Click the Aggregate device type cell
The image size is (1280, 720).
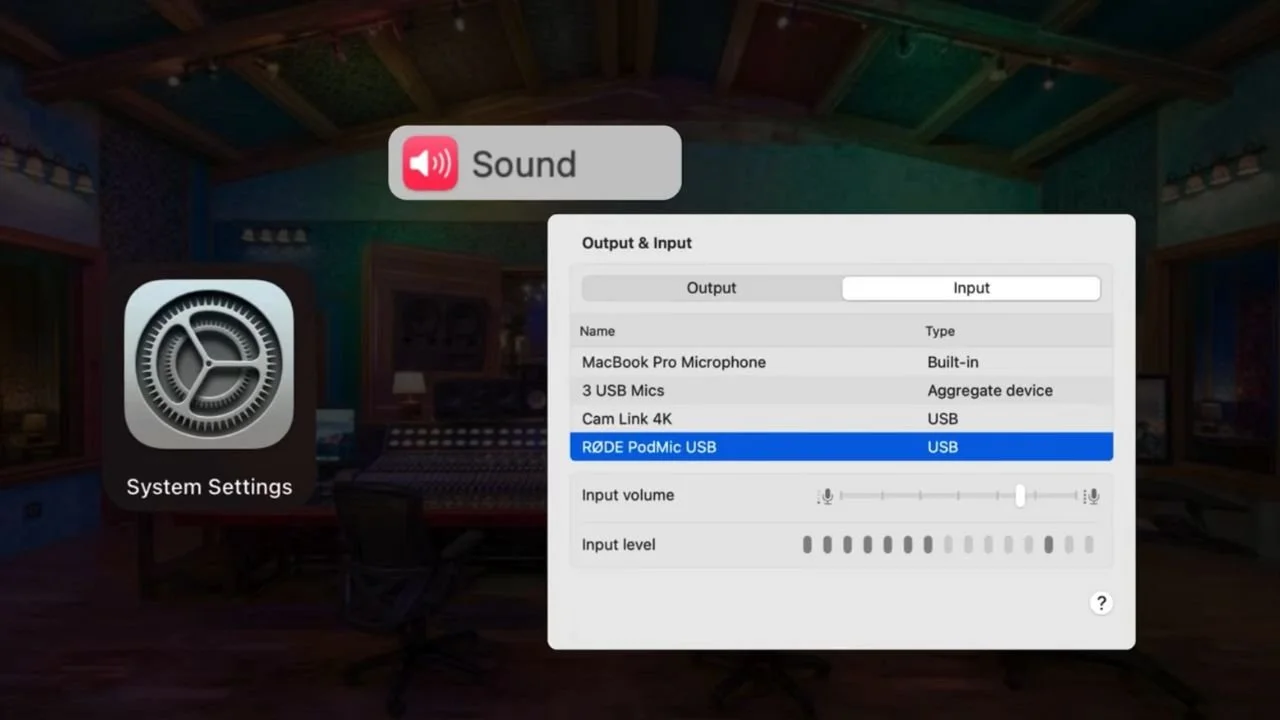point(990,390)
